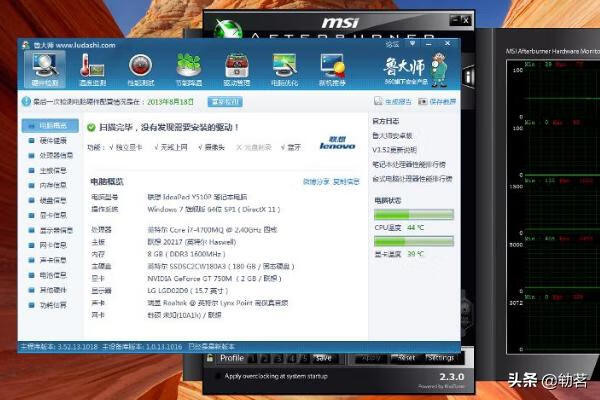Click the Afterburner info 'i' icon
The height and width of the screenshot is (400, 600).
tap(468, 77)
